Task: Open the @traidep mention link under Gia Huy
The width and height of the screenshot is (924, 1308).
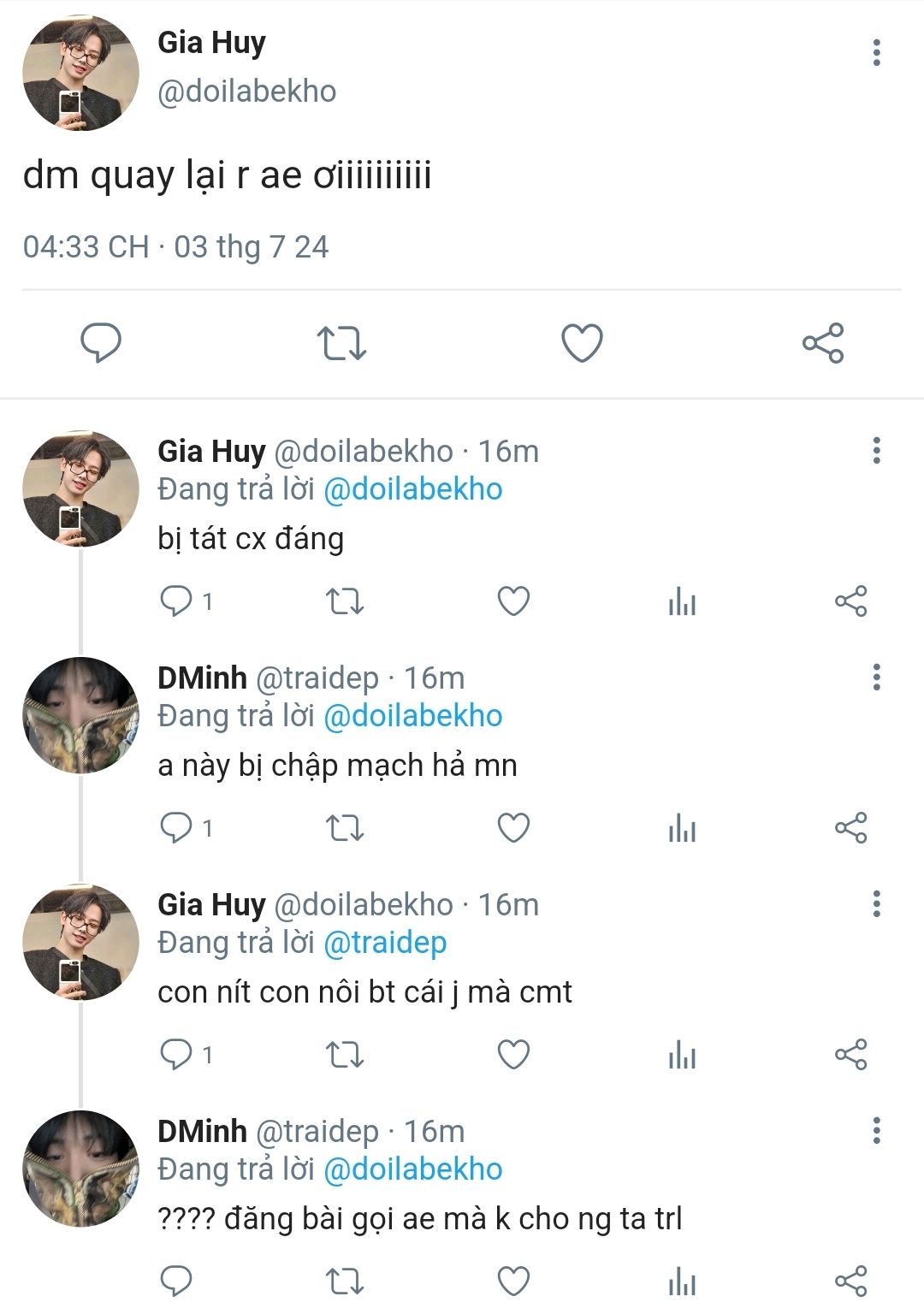Action: coord(385,943)
